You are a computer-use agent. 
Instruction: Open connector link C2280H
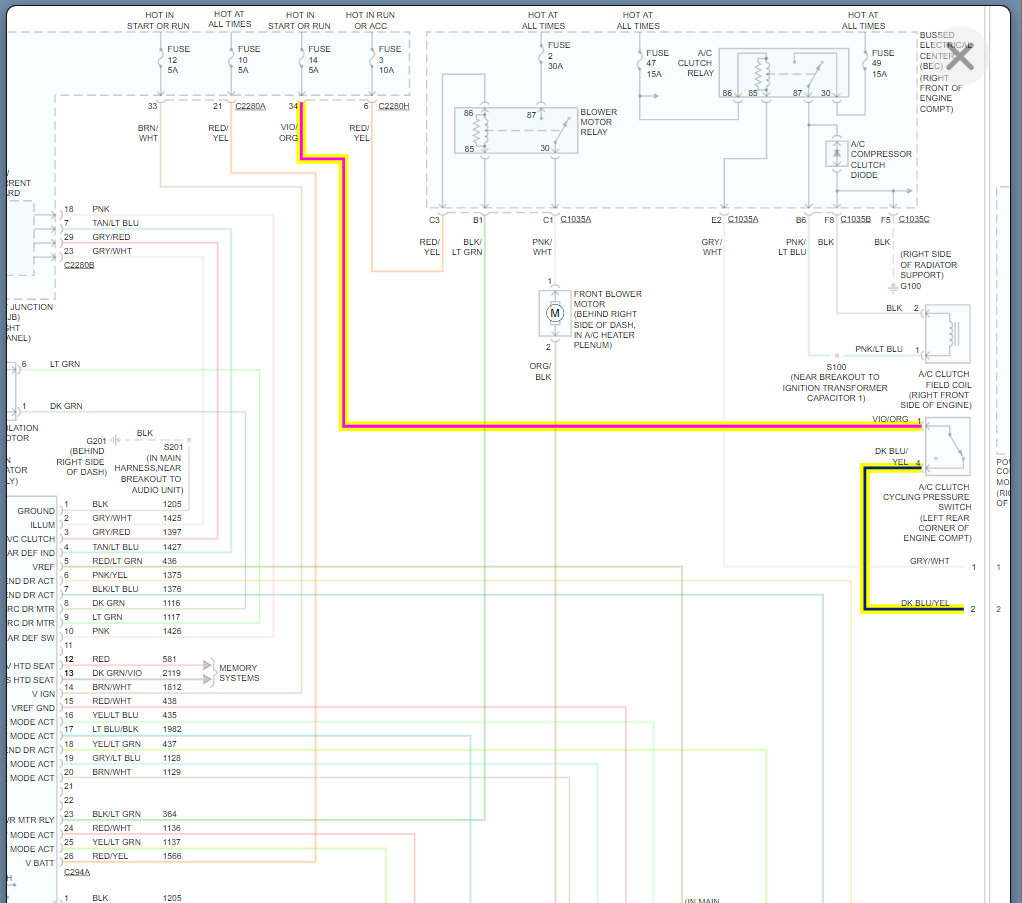pos(394,106)
